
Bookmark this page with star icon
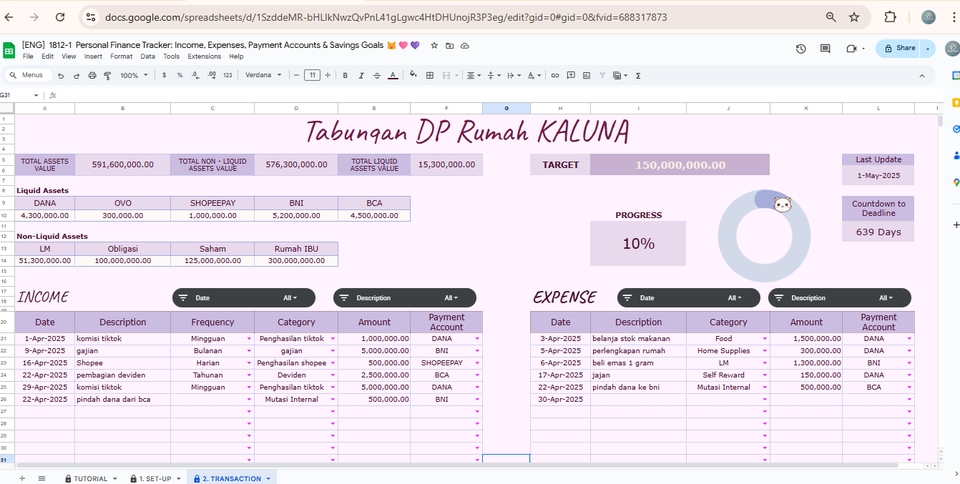(x=854, y=17)
